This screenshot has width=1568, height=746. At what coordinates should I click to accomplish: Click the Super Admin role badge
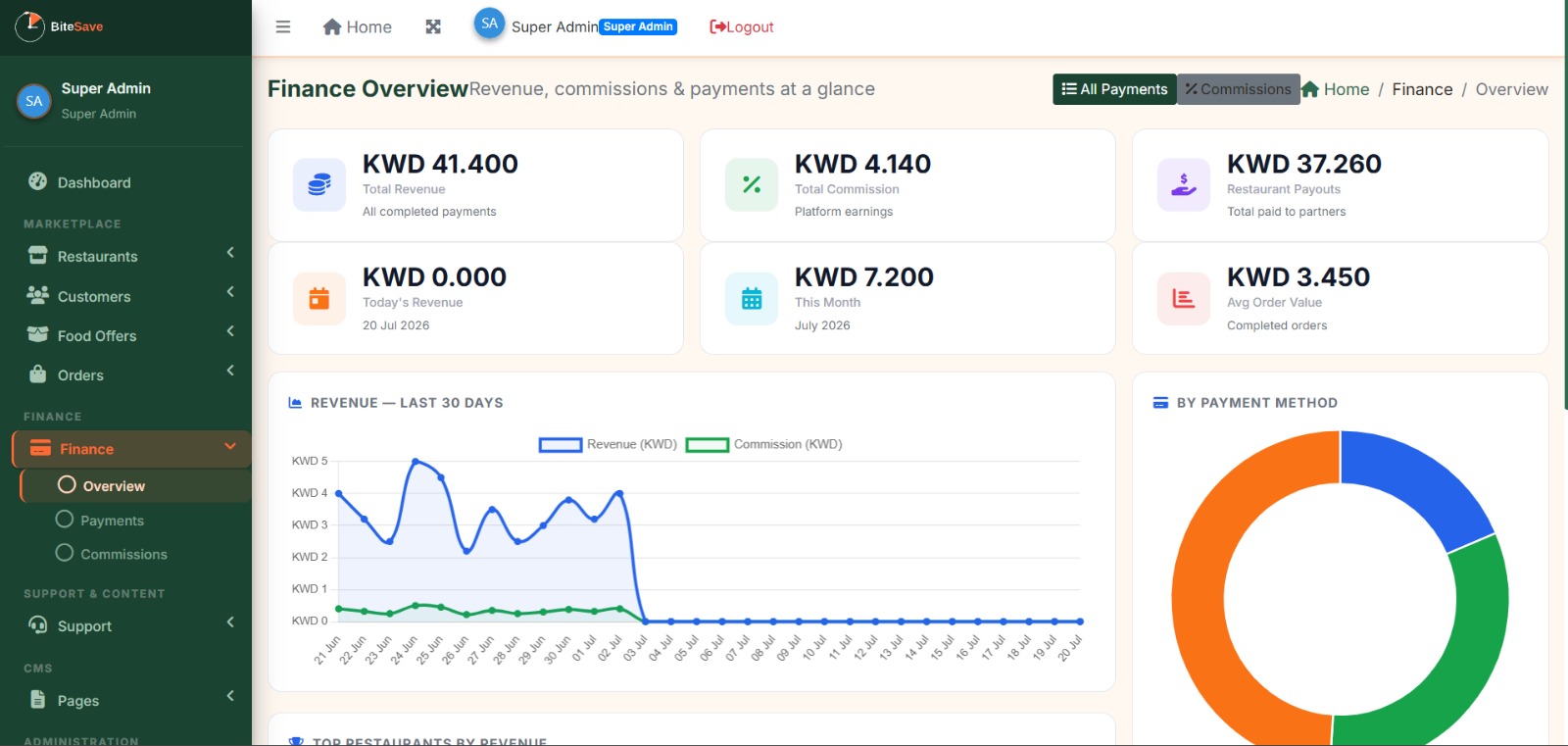pos(638,26)
